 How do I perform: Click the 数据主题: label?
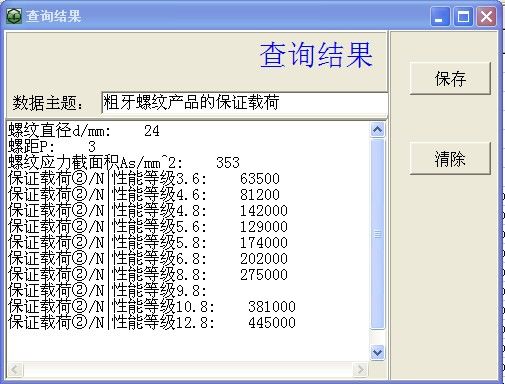pyautogui.click(x=48, y=103)
